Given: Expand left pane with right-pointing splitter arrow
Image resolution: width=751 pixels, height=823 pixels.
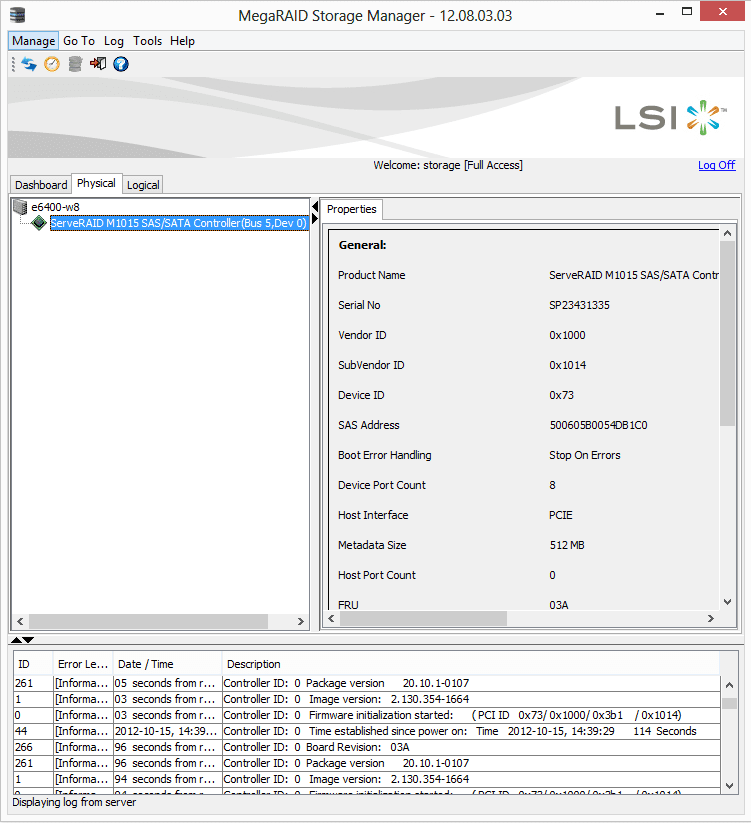Looking at the screenshot, I should tap(315, 218).
